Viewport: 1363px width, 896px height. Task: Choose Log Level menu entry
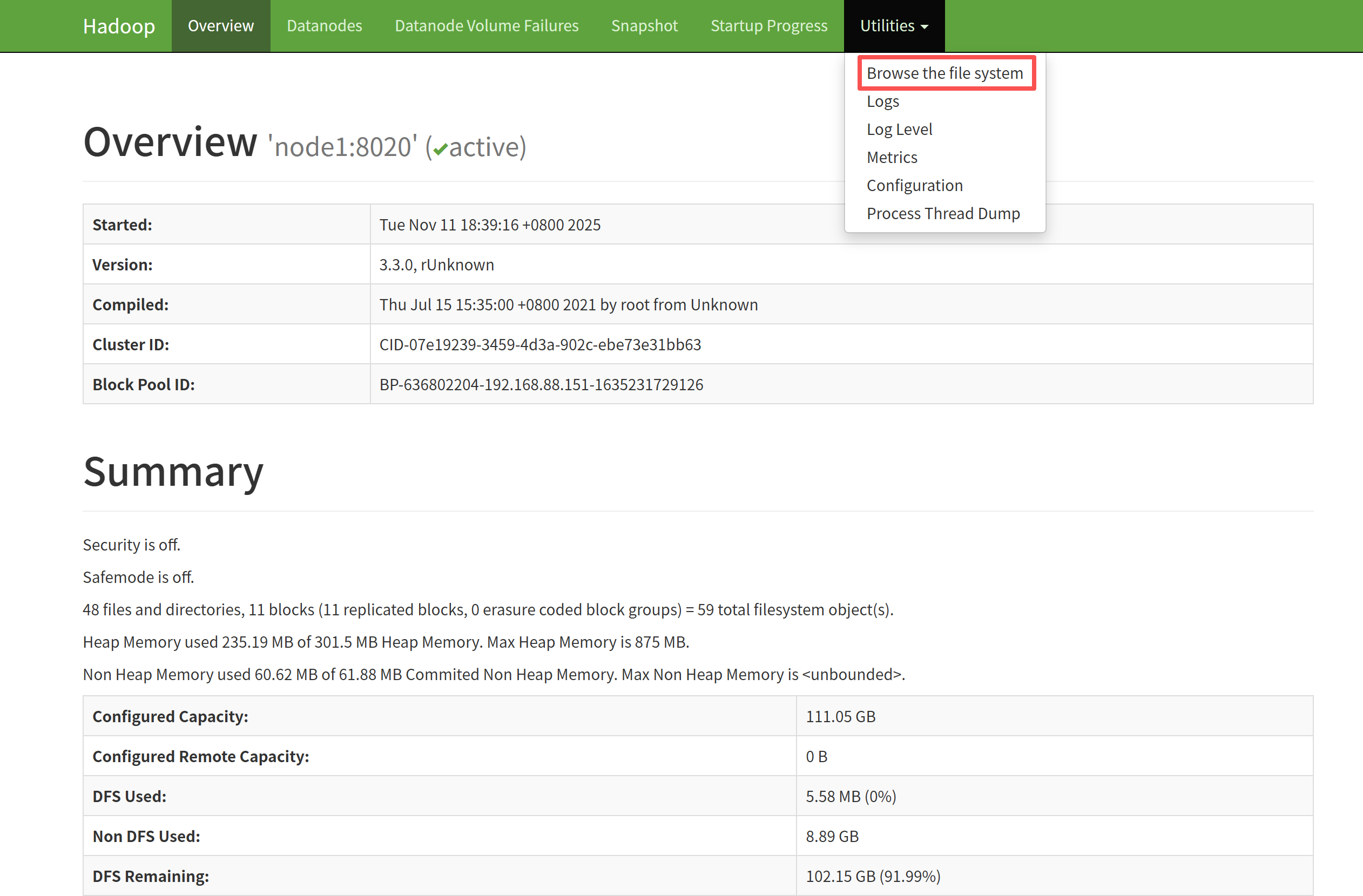pyautogui.click(x=899, y=130)
